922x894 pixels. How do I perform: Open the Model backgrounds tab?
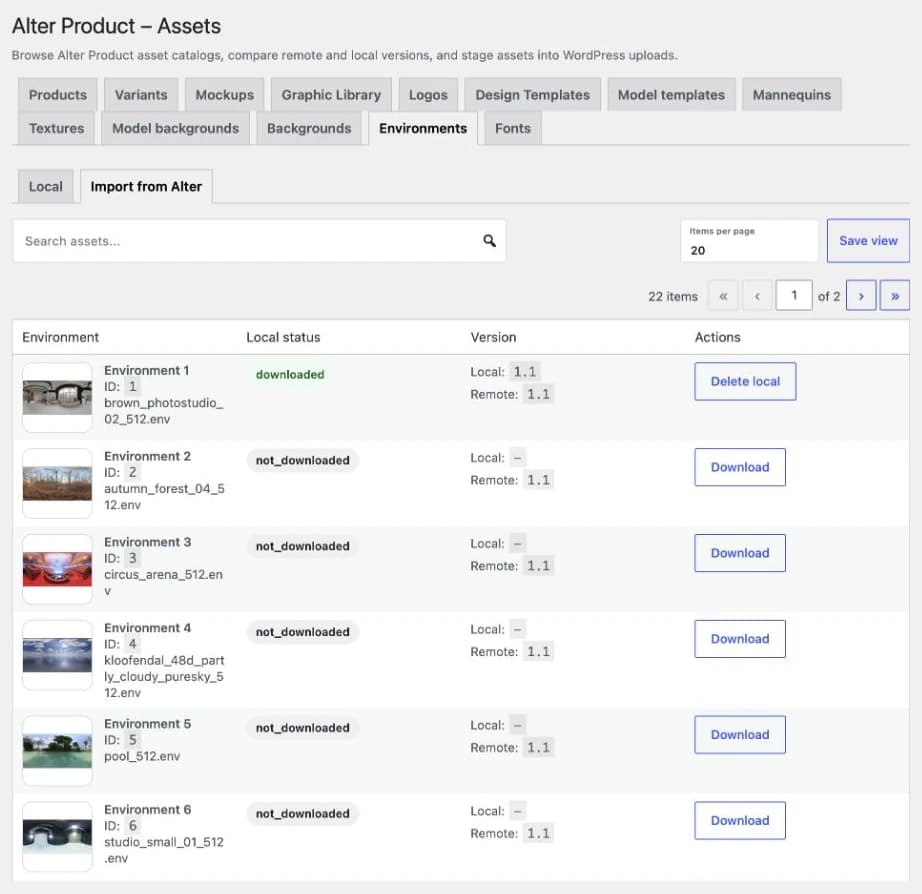click(175, 128)
